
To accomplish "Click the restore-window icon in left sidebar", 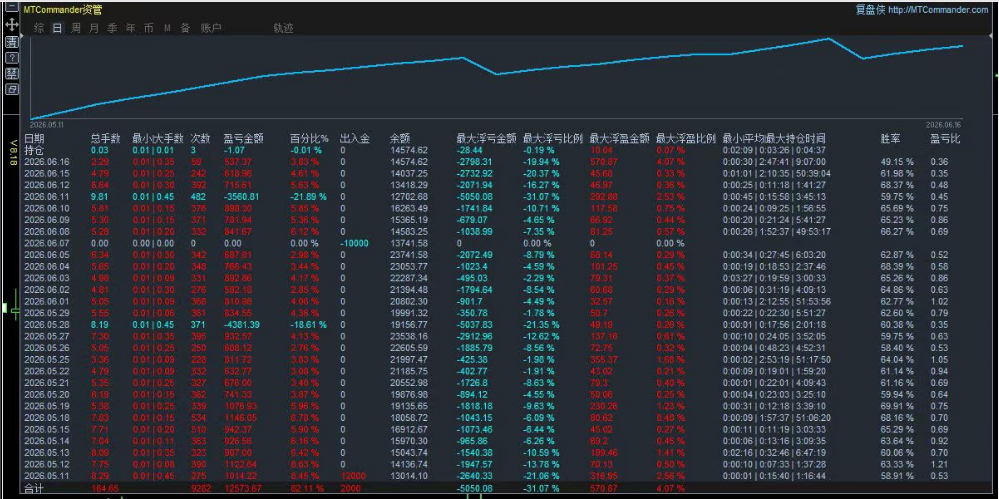I will (11, 90).
